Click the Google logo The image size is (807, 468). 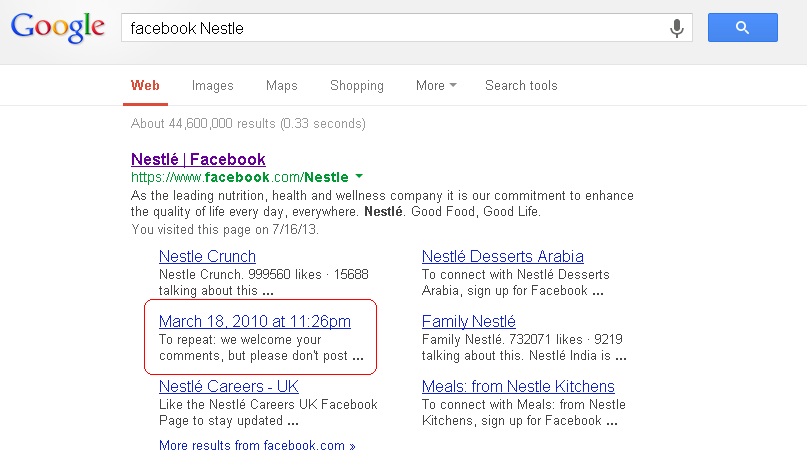[x=58, y=27]
